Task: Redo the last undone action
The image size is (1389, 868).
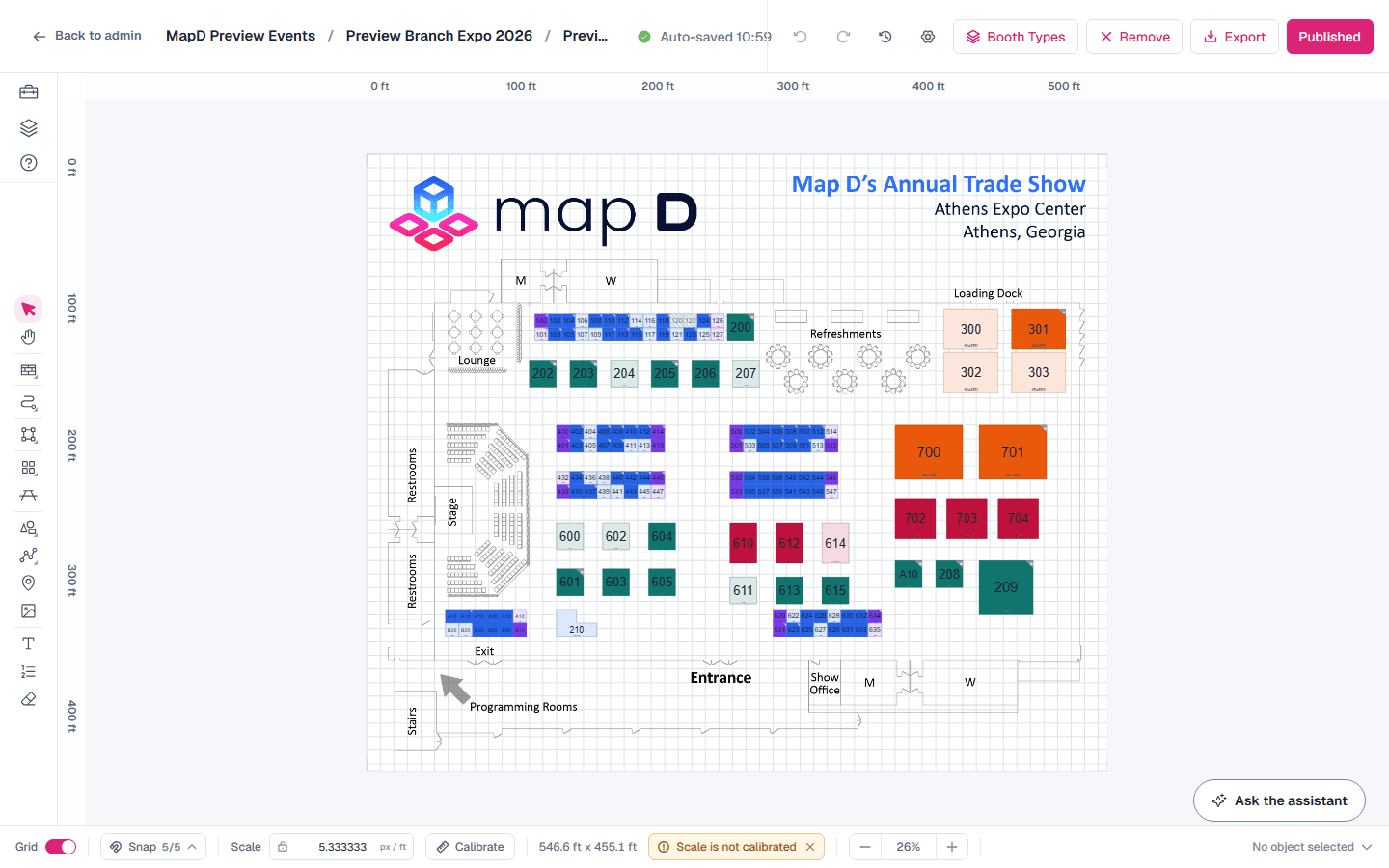Action: click(843, 37)
